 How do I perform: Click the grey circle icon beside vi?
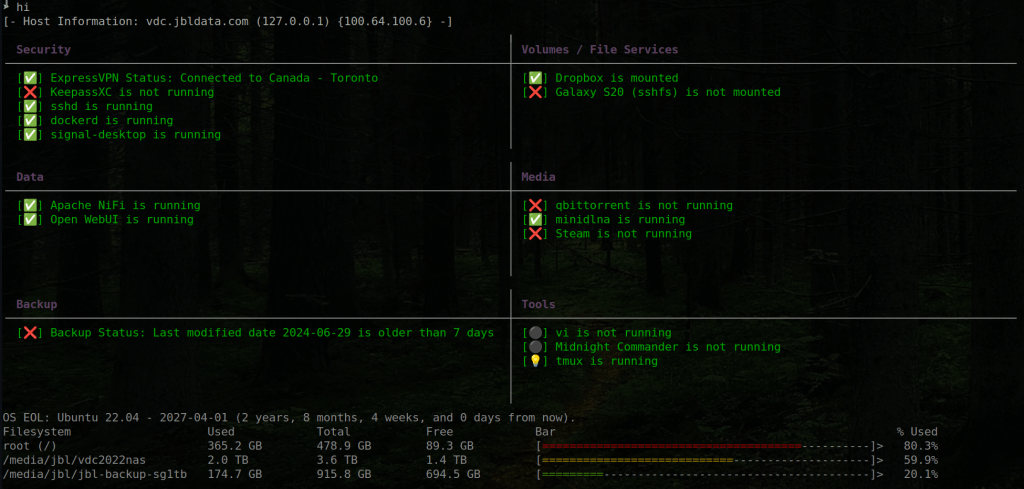[535, 333]
